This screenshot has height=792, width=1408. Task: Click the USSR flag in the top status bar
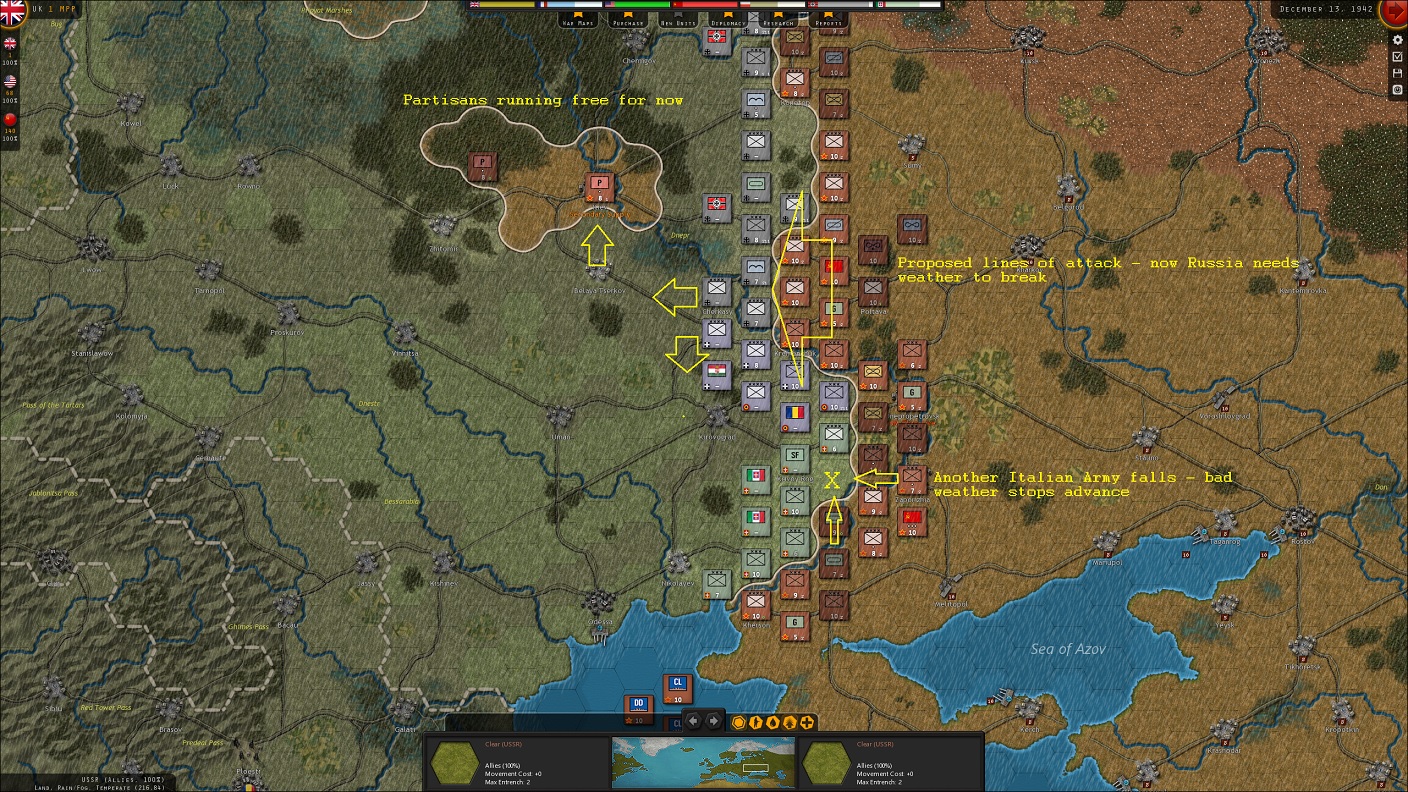(x=677, y=5)
